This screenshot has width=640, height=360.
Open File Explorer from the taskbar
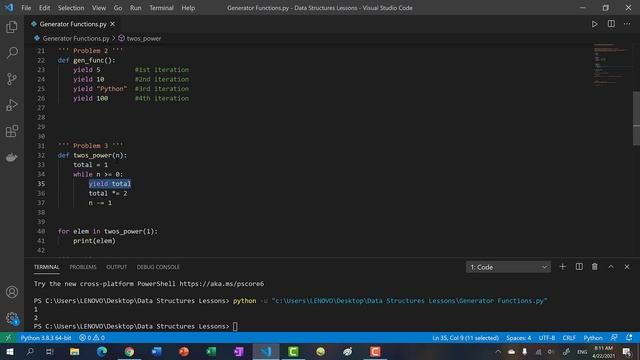(x=75, y=351)
